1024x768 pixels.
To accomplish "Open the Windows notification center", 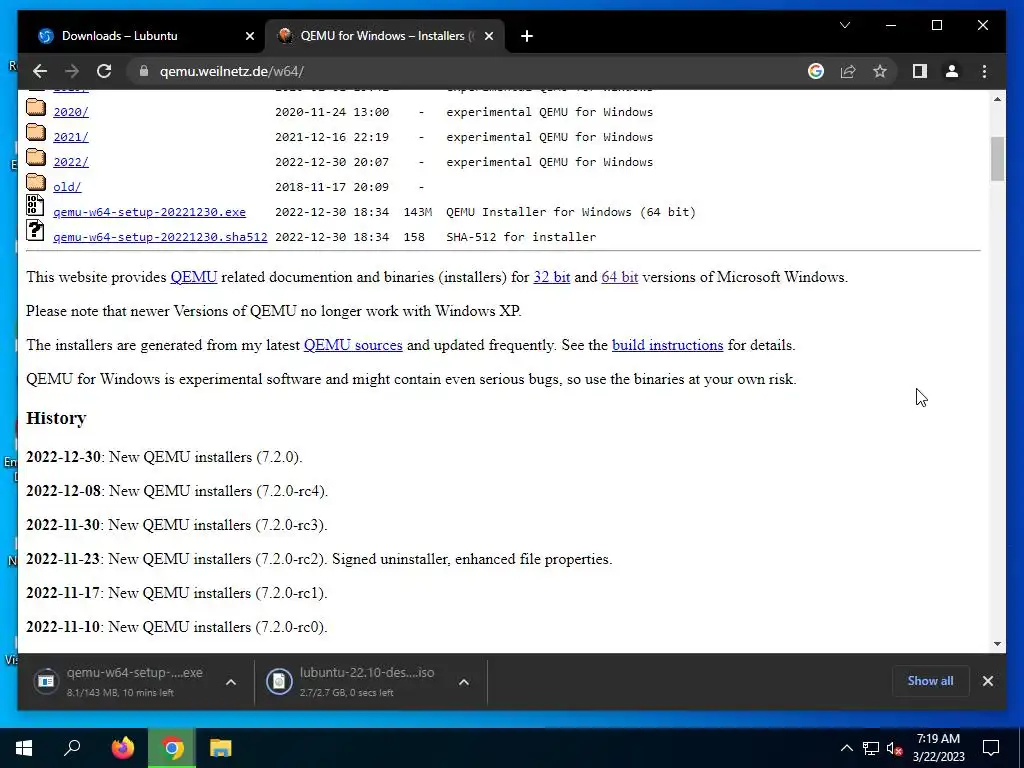I will click(x=991, y=748).
